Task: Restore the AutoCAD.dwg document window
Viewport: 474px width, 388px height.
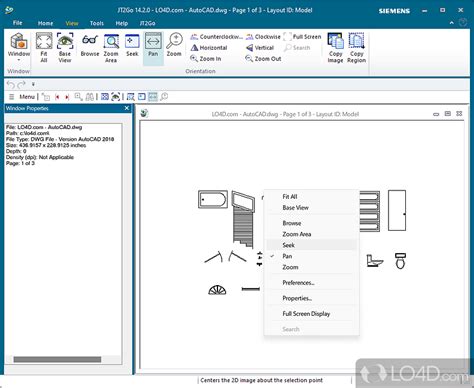Action: click(x=448, y=114)
